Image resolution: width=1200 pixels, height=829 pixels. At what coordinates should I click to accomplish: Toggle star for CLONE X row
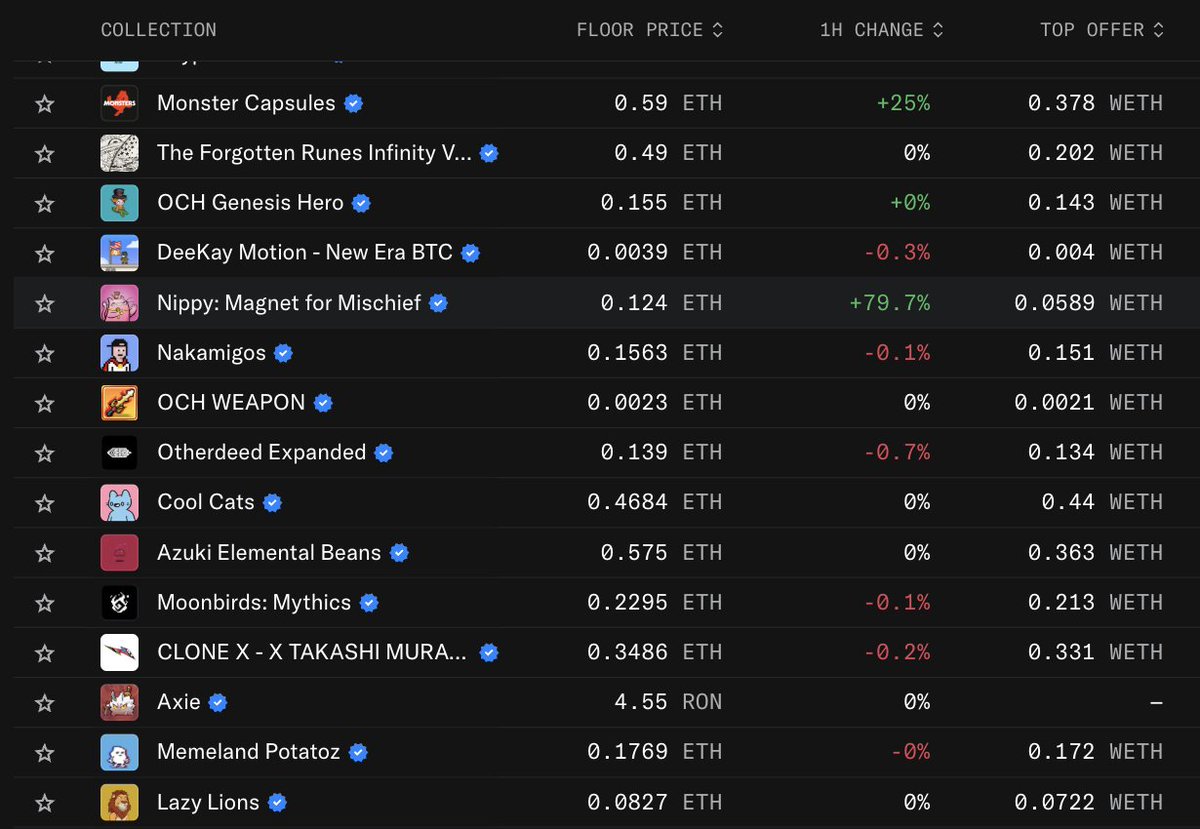click(44, 654)
